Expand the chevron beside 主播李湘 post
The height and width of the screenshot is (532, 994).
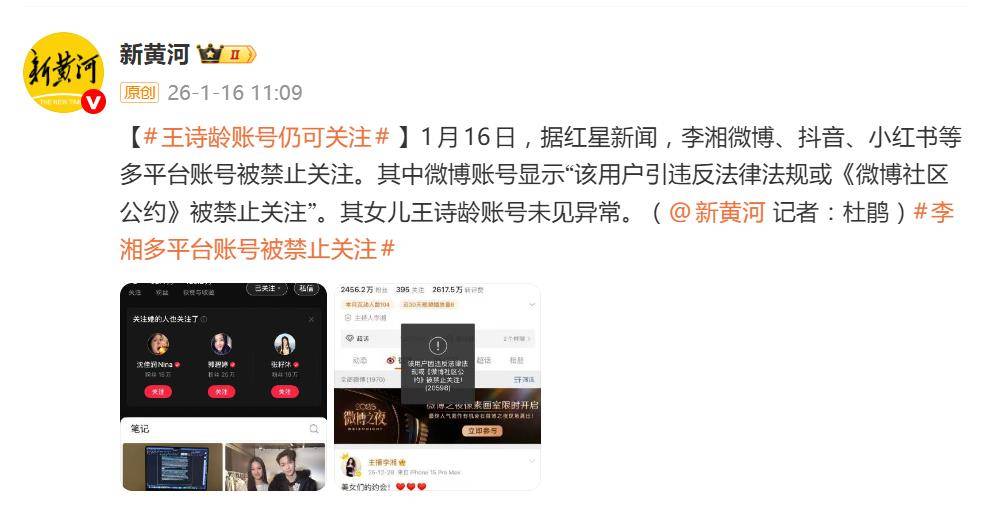[531, 462]
